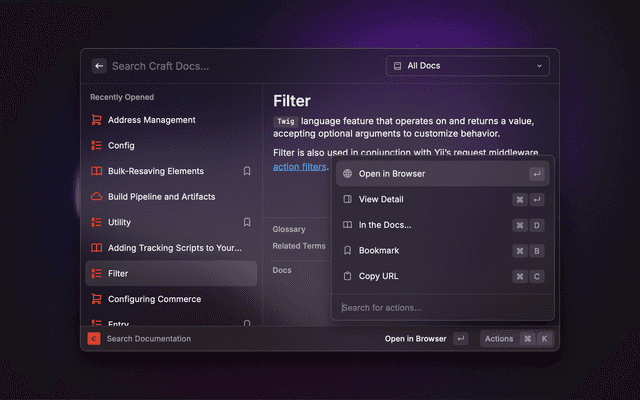Click the back arrow button
This screenshot has height=400, width=640.
(x=99, y=66)
